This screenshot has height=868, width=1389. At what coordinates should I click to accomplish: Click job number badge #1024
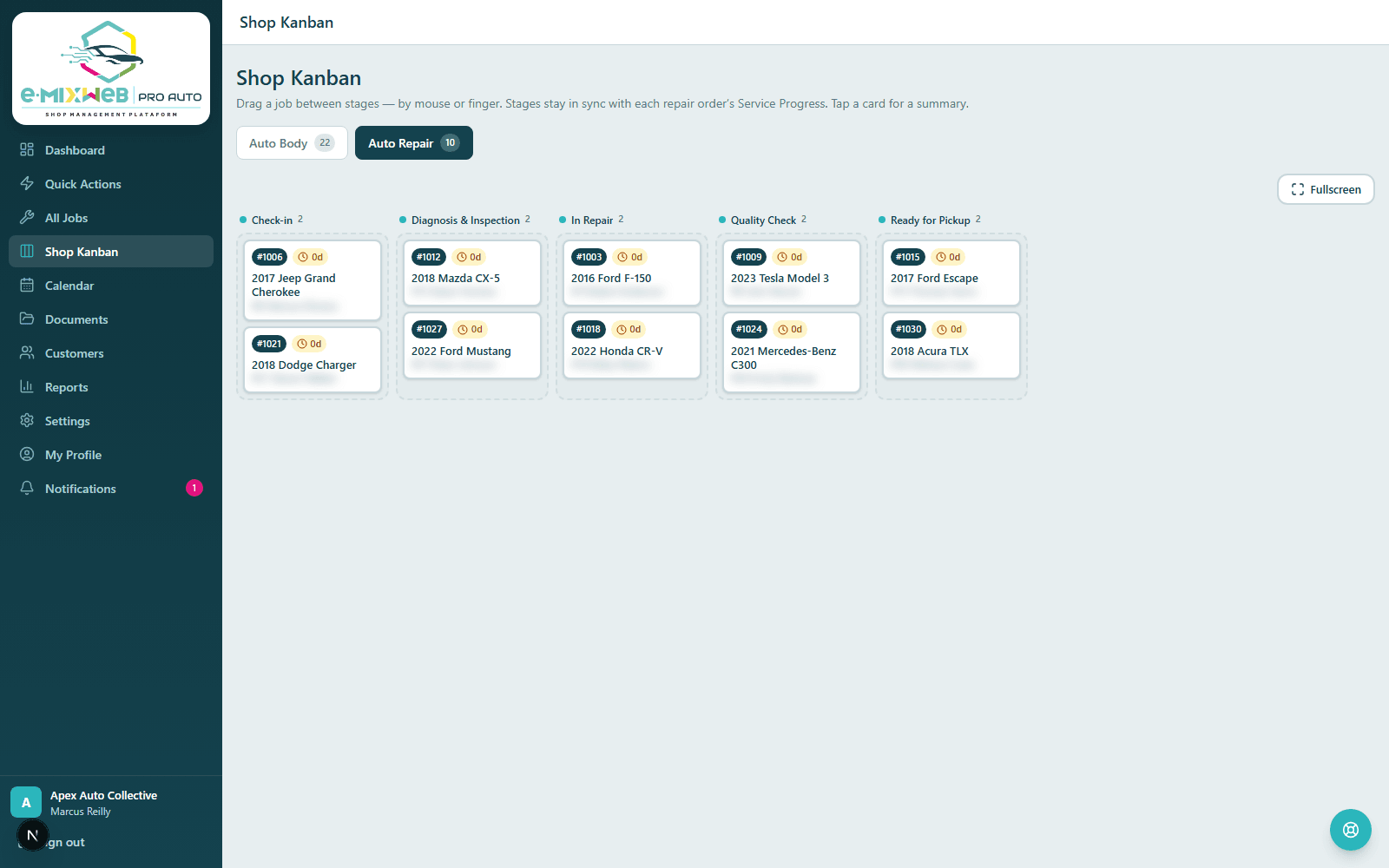[x=749, y=329]
